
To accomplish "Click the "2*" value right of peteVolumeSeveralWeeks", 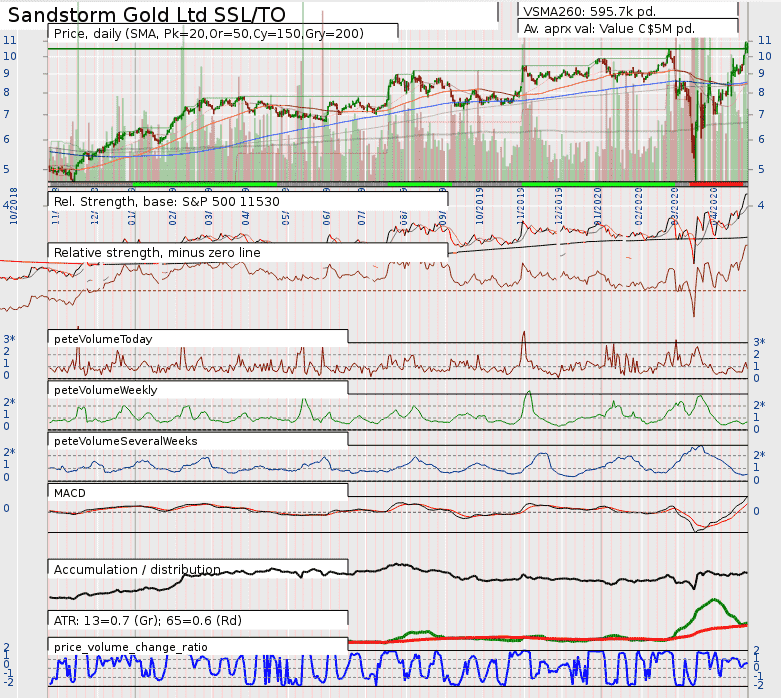I will coord(759,454).
